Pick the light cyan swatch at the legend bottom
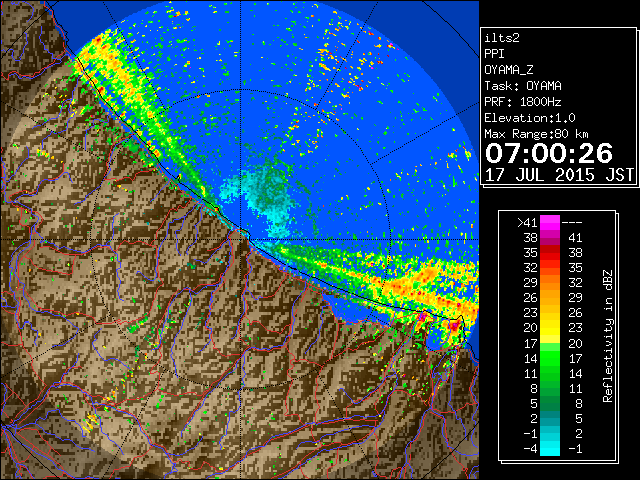The width and height of the screenshot is (640, 480). coord(550,449)
